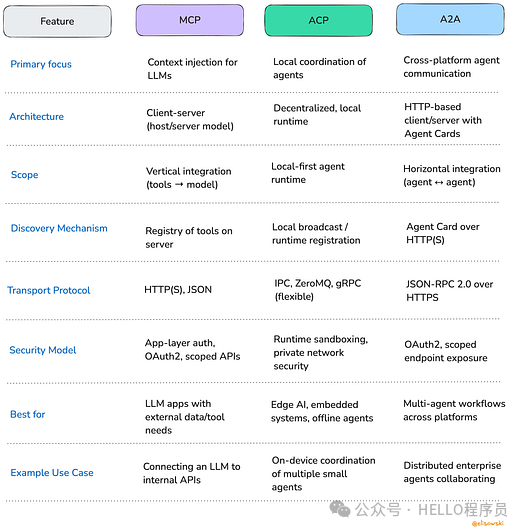This screenshot has width=525, height=531.
Task: Click the WeChat logo icon in watermark
Action: (x=340, y=509)
